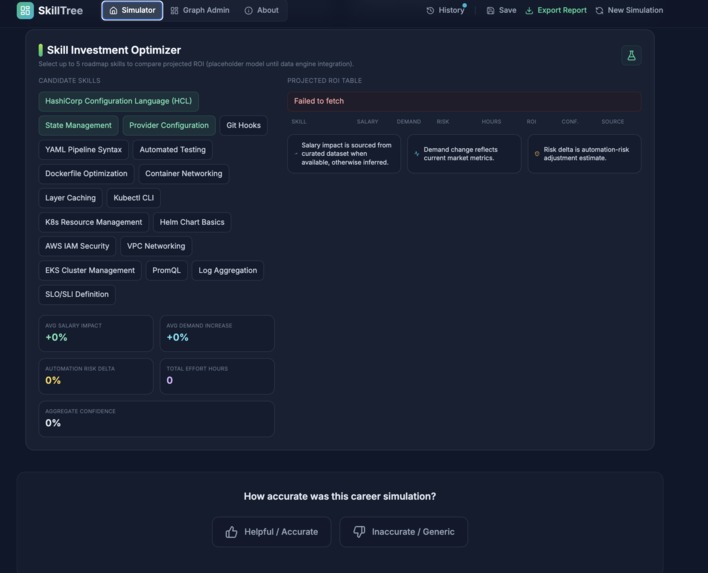708x573 pixels.
Task: Click the HOURS column header
Action: click(x=491, y=121)
